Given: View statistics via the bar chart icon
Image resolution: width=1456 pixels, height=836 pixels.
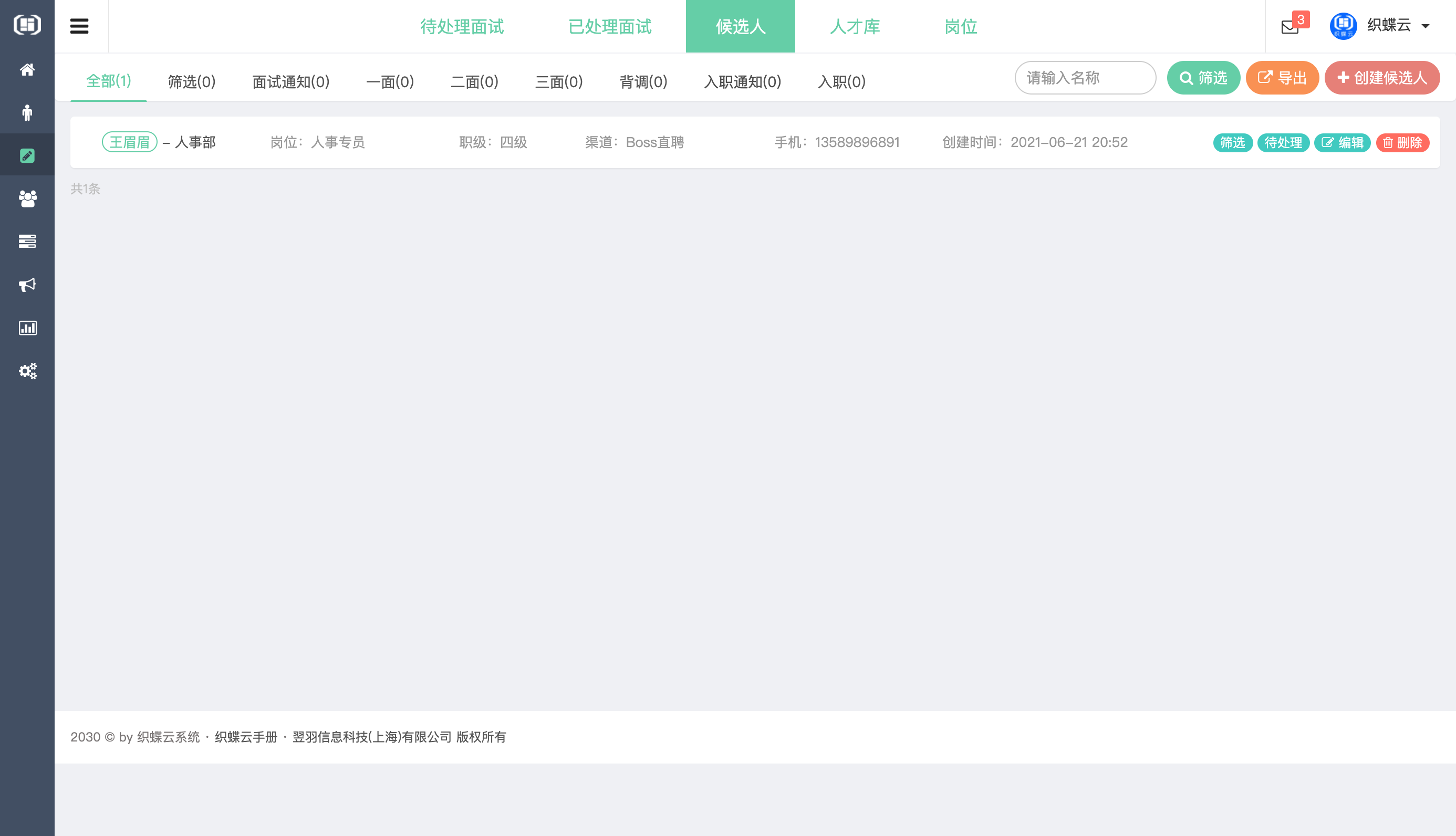Looking at the screenshot, I should [x=27, y=328].
